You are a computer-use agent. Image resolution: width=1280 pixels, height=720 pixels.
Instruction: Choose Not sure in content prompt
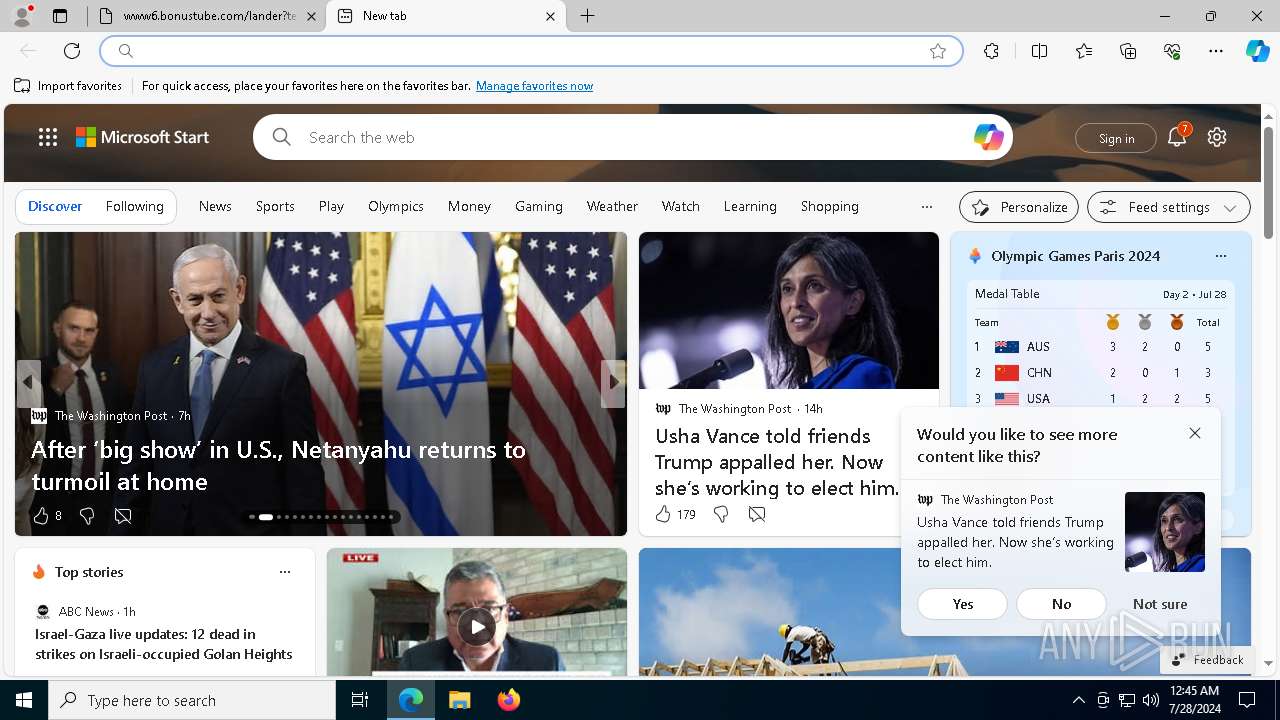pos(1160,604)
